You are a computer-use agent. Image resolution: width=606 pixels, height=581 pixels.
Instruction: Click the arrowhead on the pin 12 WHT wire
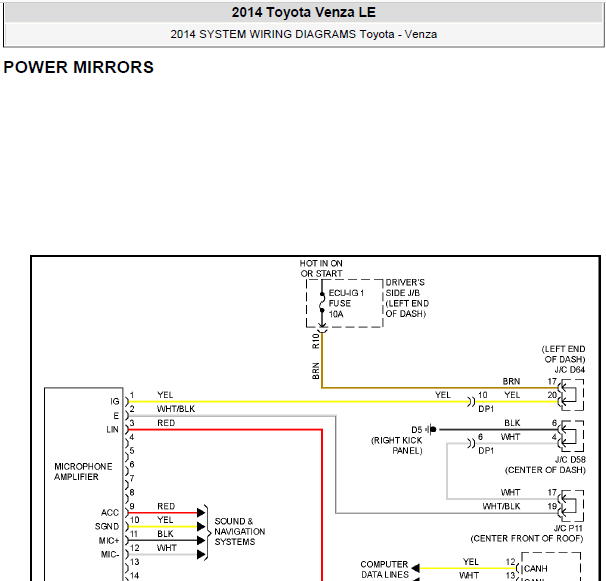pyautogui.click(x=201, y=554)
